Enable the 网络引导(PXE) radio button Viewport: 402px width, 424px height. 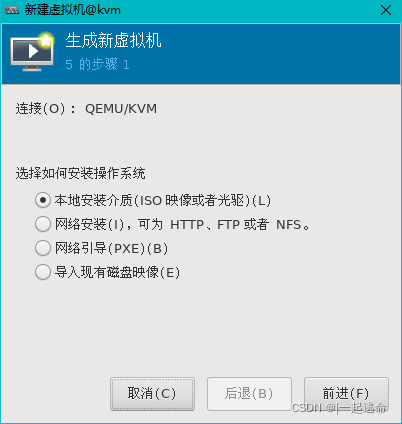click(x=43, y=248)
